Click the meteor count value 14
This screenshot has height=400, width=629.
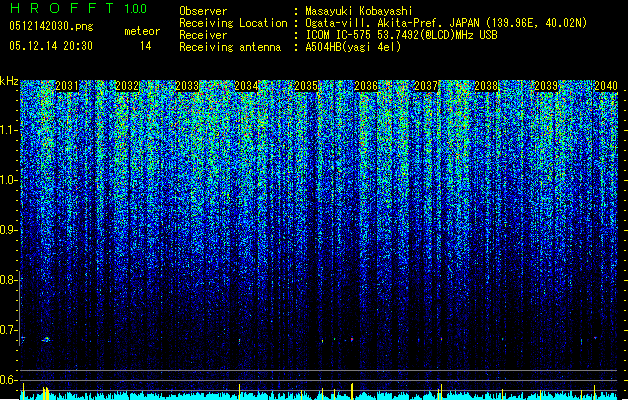146,46
